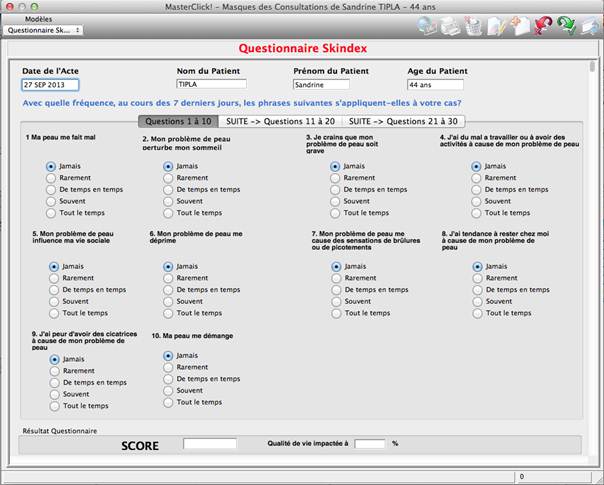Pick De temps en temps for question 8 rester chez moi
604x485 pixels.
tap(478, 290)
